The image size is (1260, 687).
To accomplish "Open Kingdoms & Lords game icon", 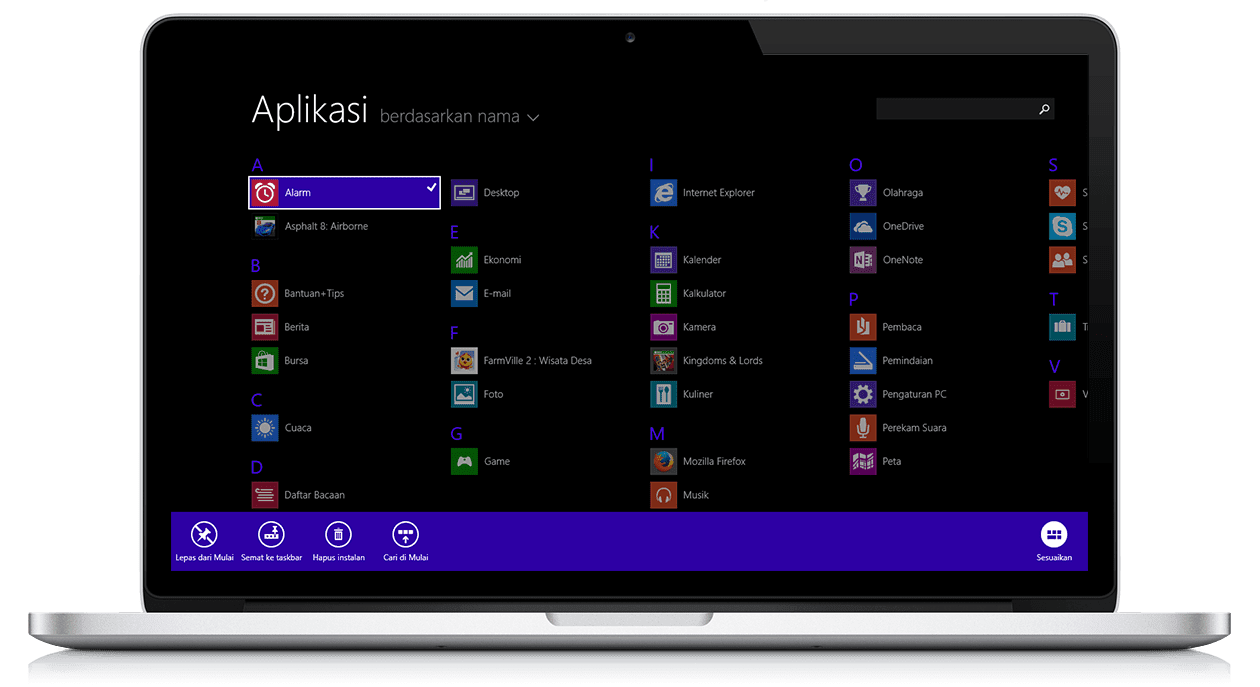I will [664, 360].
